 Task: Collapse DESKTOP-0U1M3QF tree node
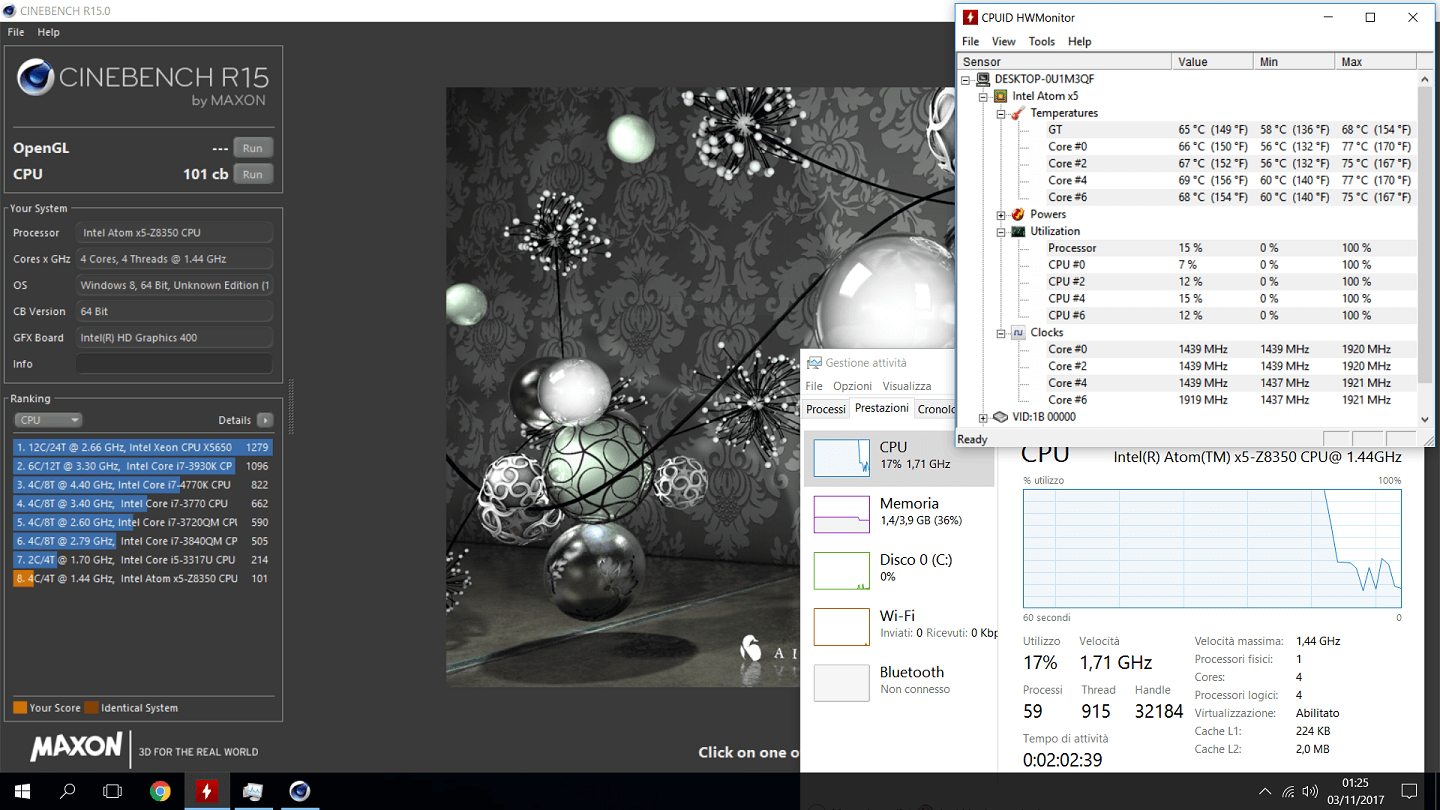tap(966, 80)
